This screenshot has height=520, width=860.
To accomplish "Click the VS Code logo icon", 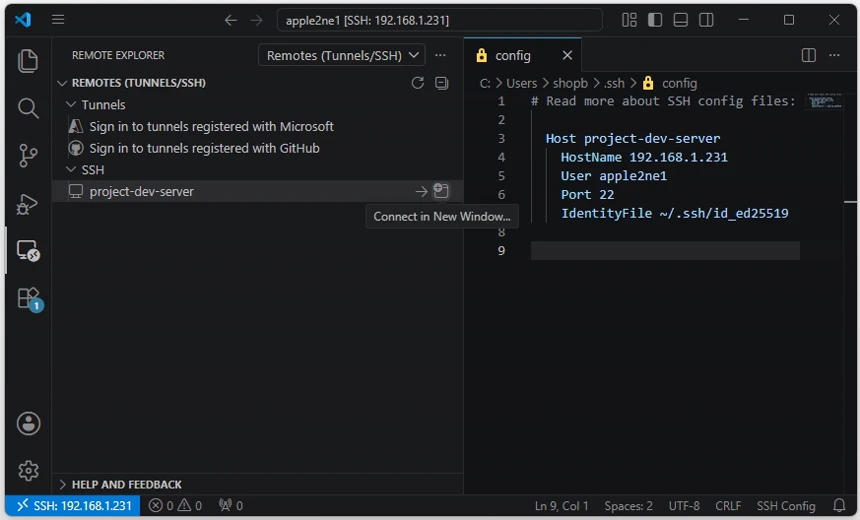I will pos(23,20).
